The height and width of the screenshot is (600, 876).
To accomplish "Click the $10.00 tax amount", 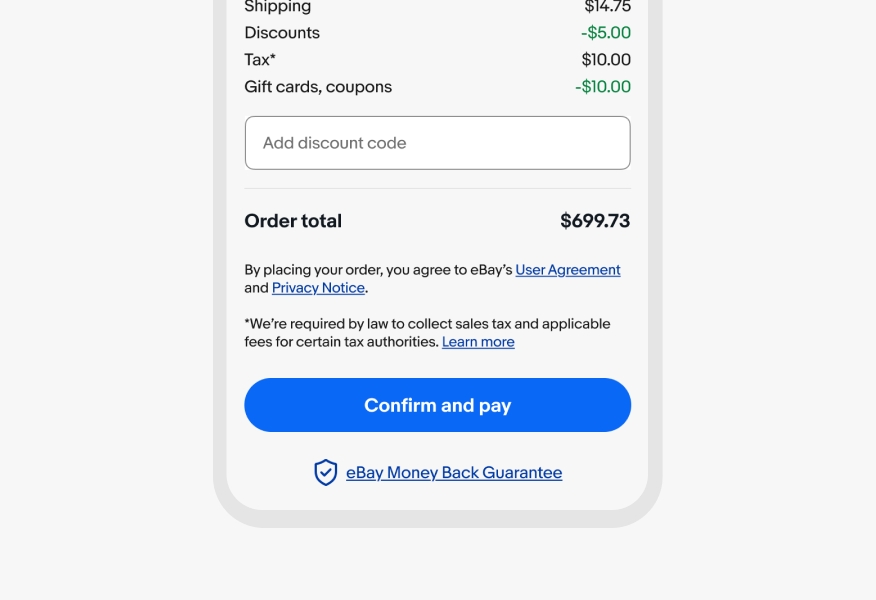I will pyautogui.click(x=606, y=60).
